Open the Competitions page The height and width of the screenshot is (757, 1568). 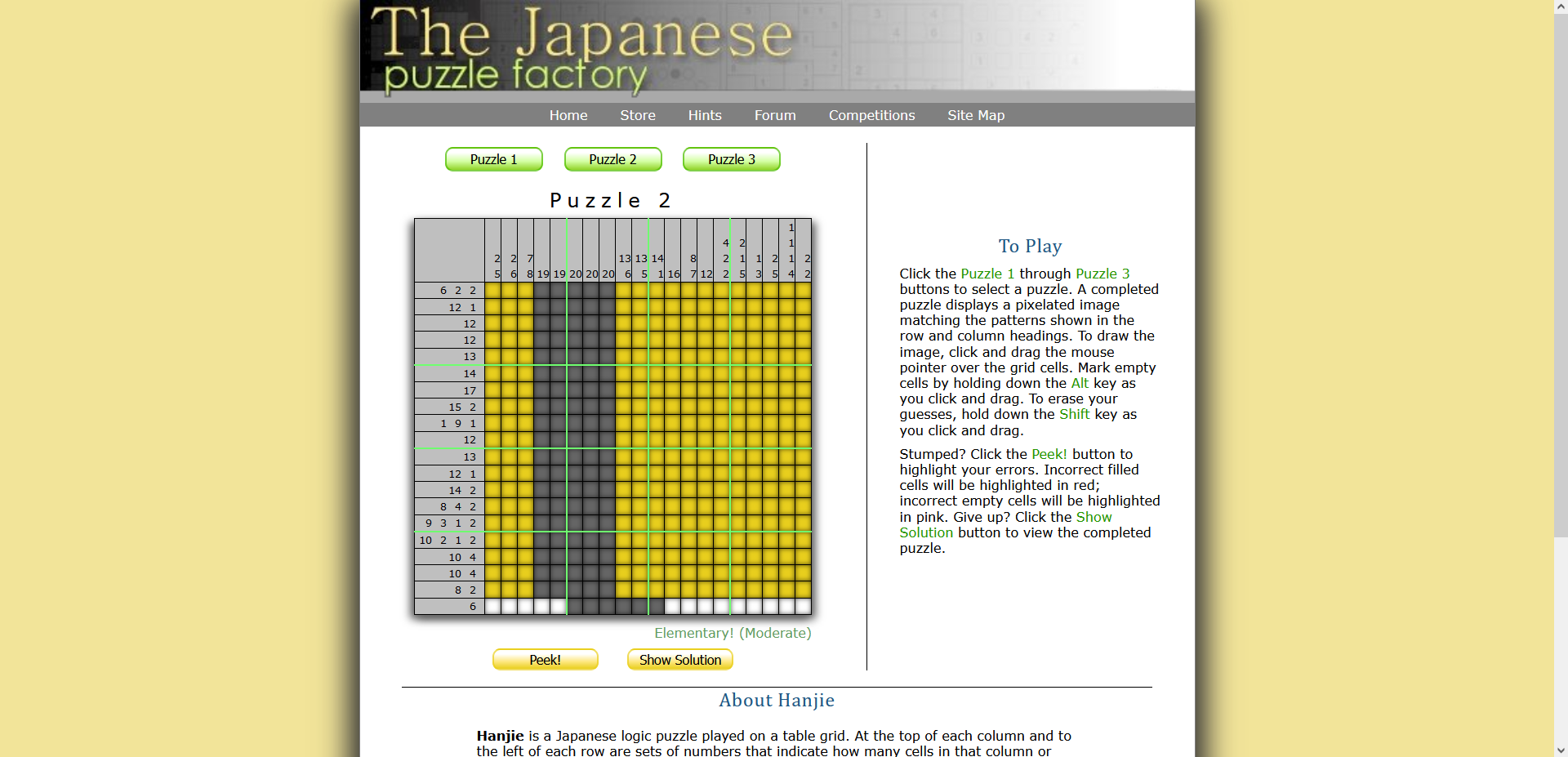pyautogui.click(x=871, y=115)
